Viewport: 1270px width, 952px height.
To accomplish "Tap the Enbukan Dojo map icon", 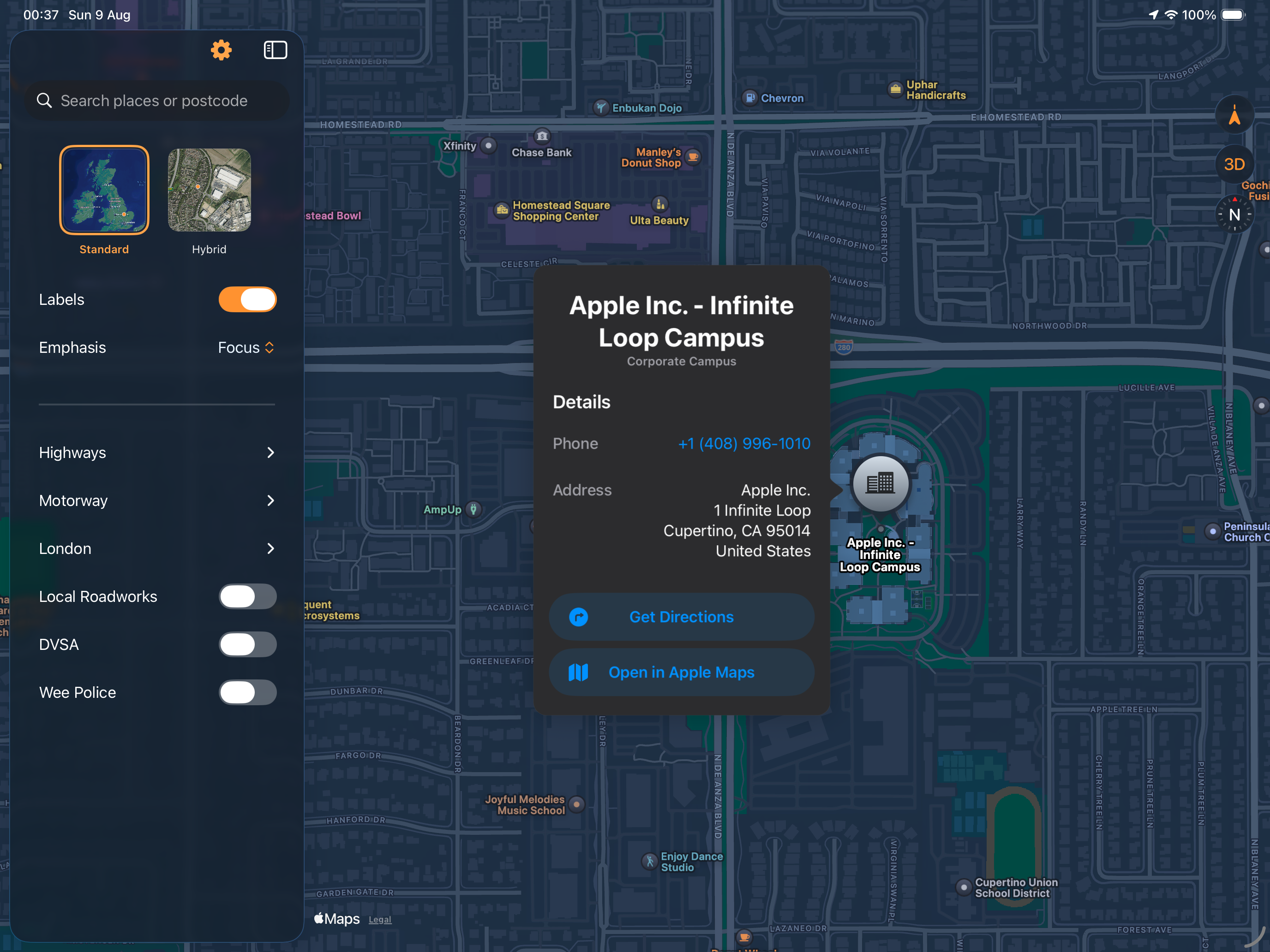I will click(601, 107).
